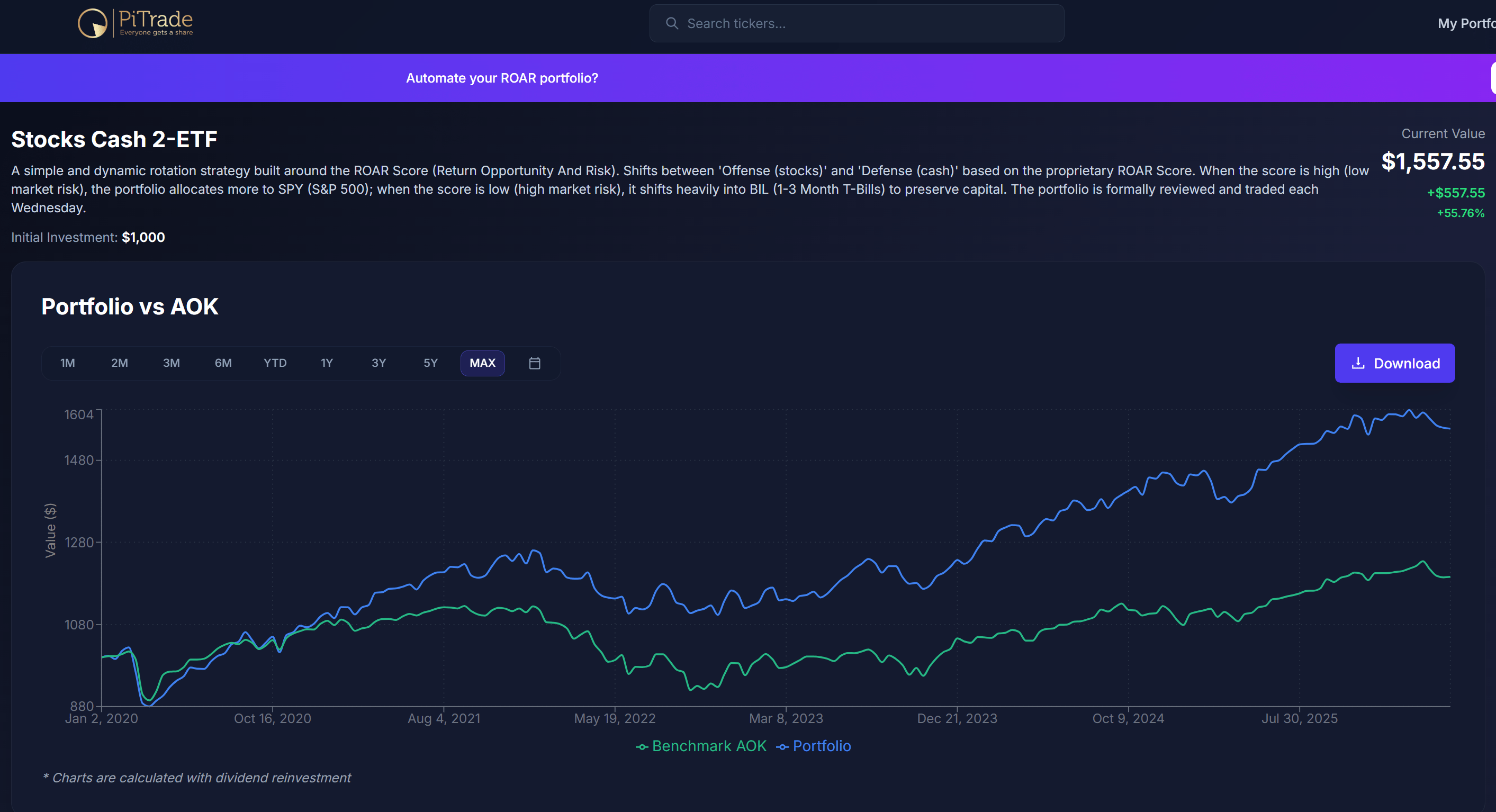Select the YTD time range
Viewport: 1496px width, 812px height.
(x=275, y=363)
